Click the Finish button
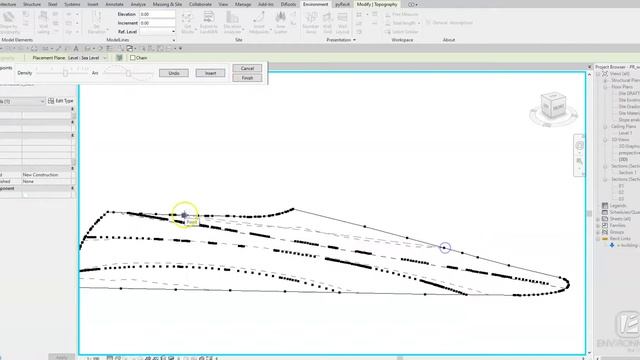The image size is (640, 360). point(247,78)
